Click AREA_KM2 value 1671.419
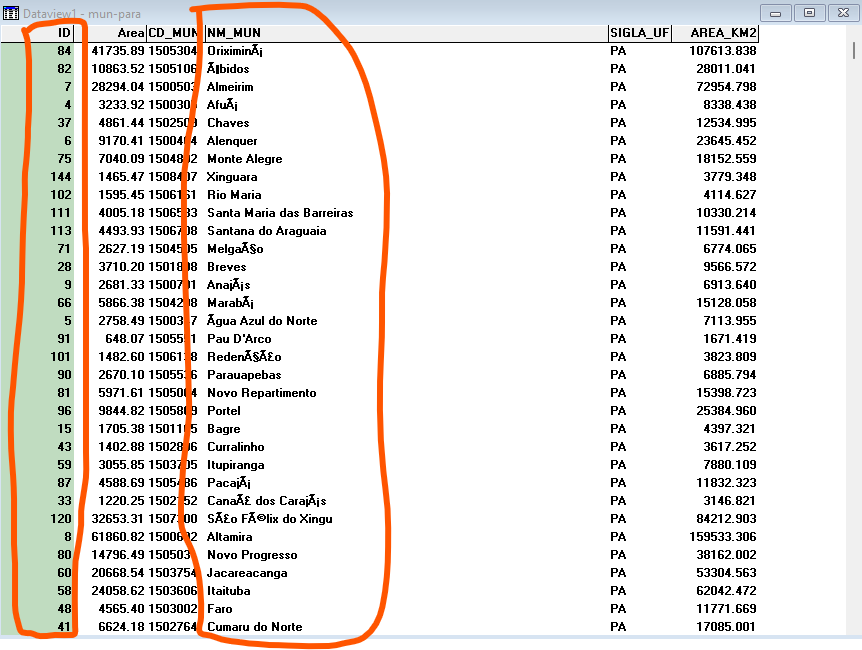 730,339
